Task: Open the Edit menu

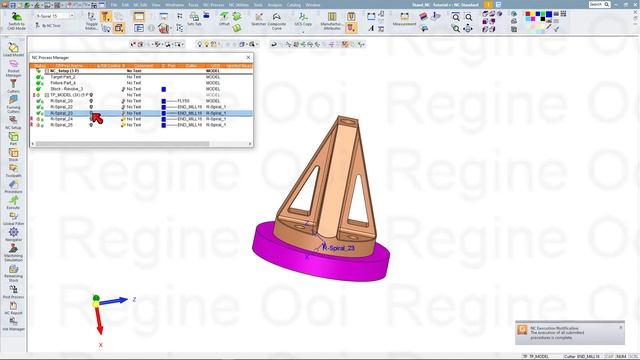Action: pyautogui.click(x=125, y=5)
